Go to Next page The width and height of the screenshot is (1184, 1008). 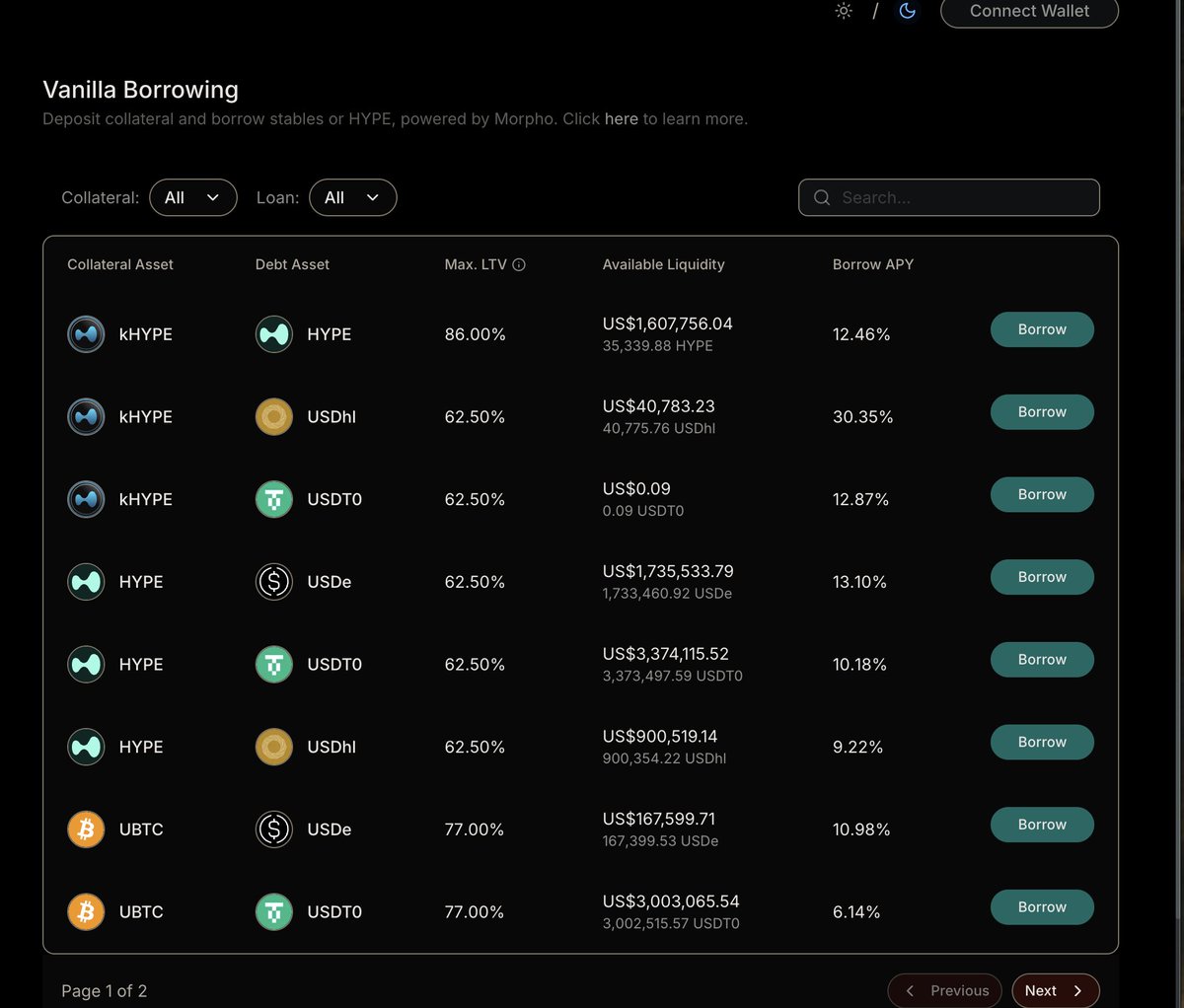pyautogui.click(x=1055, y=990)
